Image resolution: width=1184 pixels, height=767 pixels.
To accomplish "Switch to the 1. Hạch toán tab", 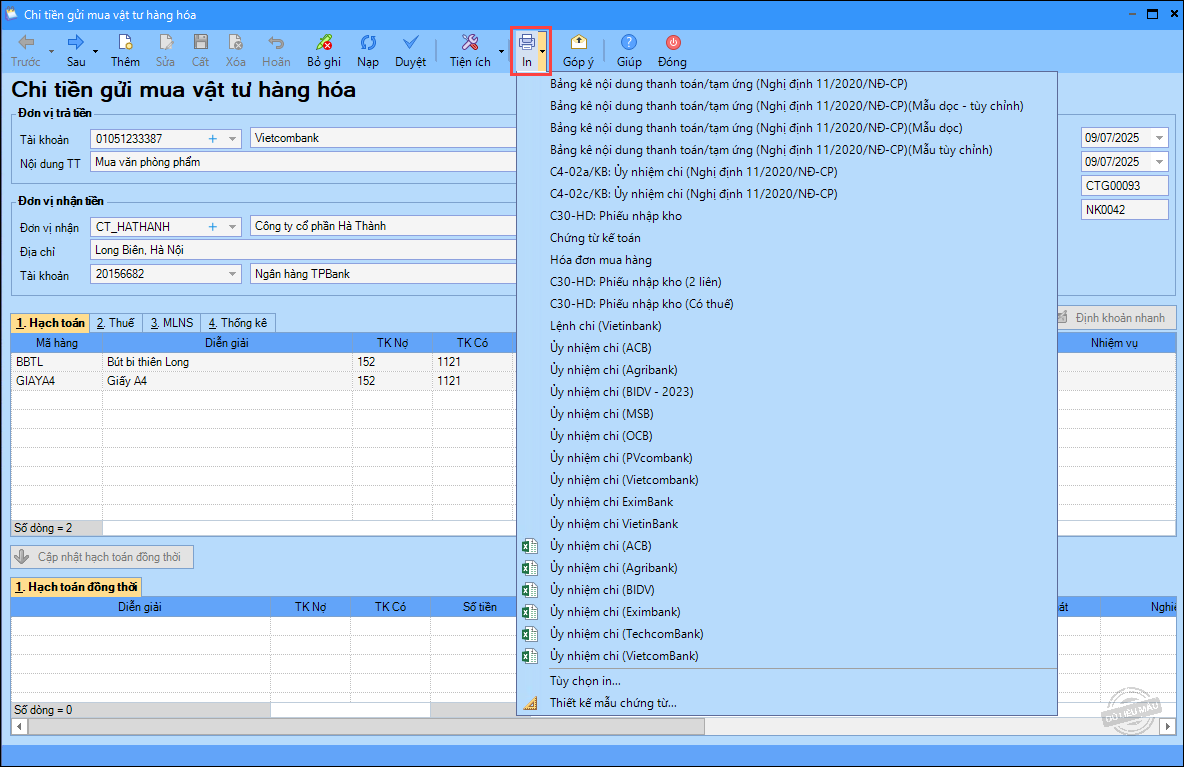I will (50, 323).
